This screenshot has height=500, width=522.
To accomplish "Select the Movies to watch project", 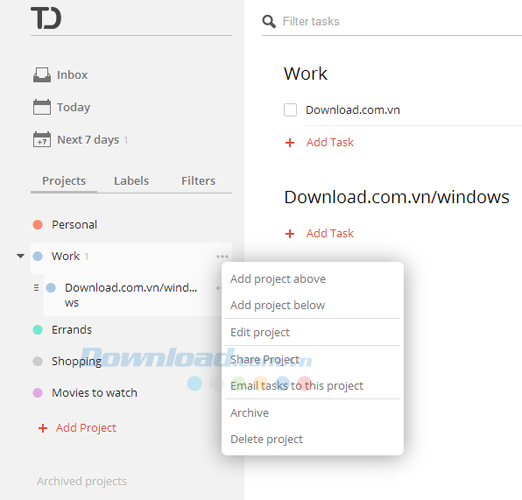I will pos(94,393).
